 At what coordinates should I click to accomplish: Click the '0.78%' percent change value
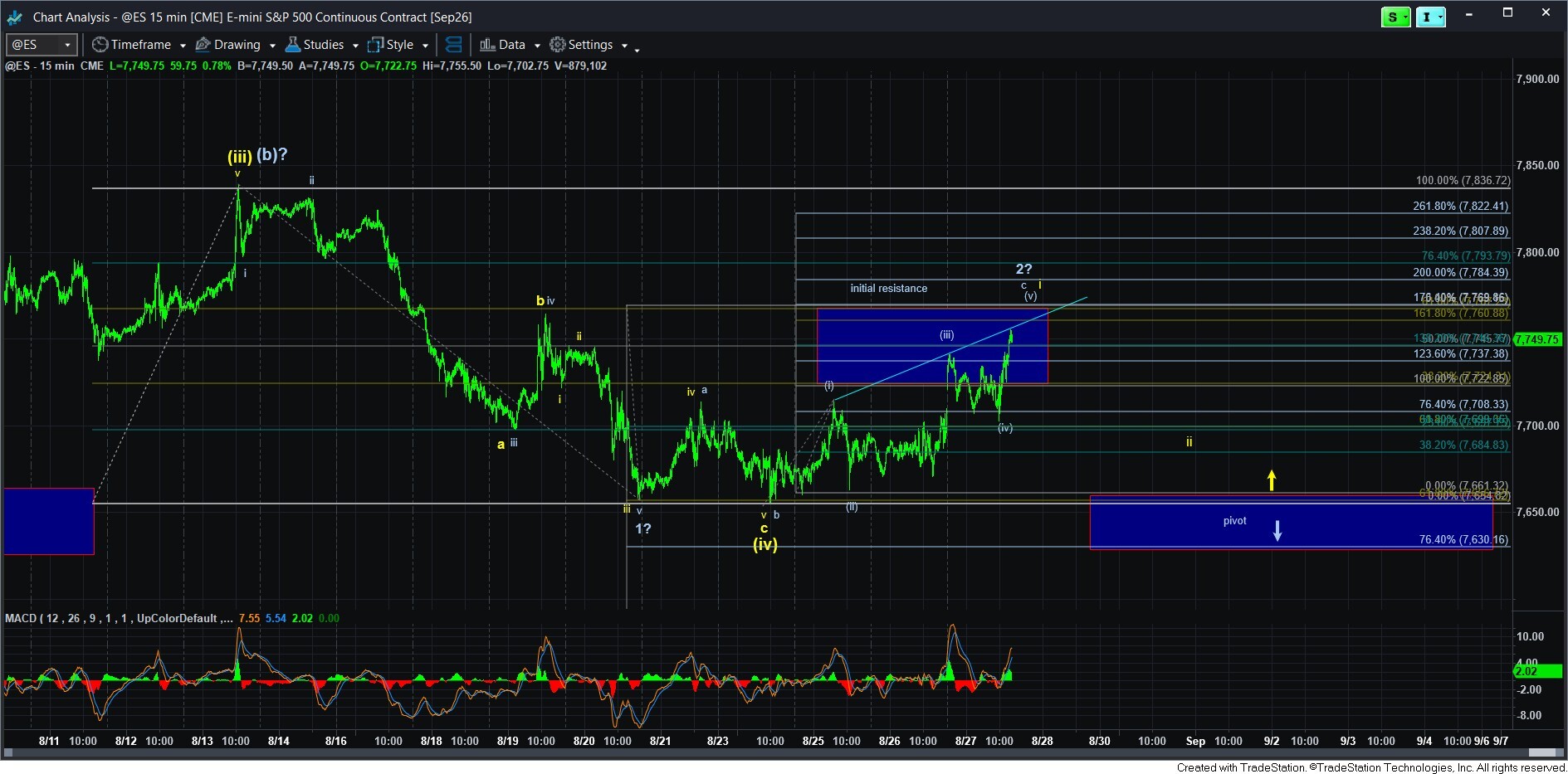217,66
